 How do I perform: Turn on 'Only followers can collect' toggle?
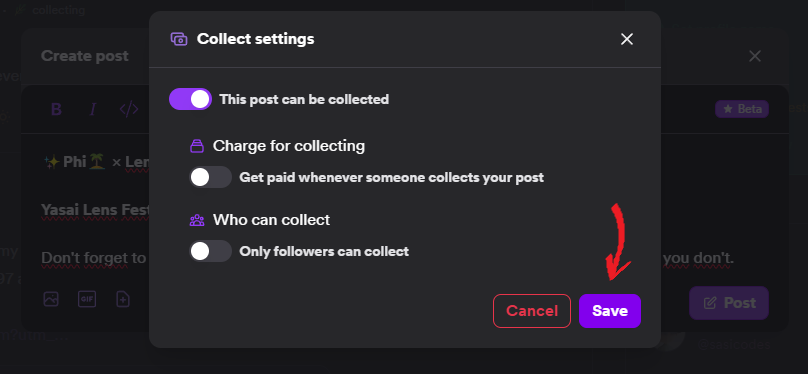click(x=210, y=251)
